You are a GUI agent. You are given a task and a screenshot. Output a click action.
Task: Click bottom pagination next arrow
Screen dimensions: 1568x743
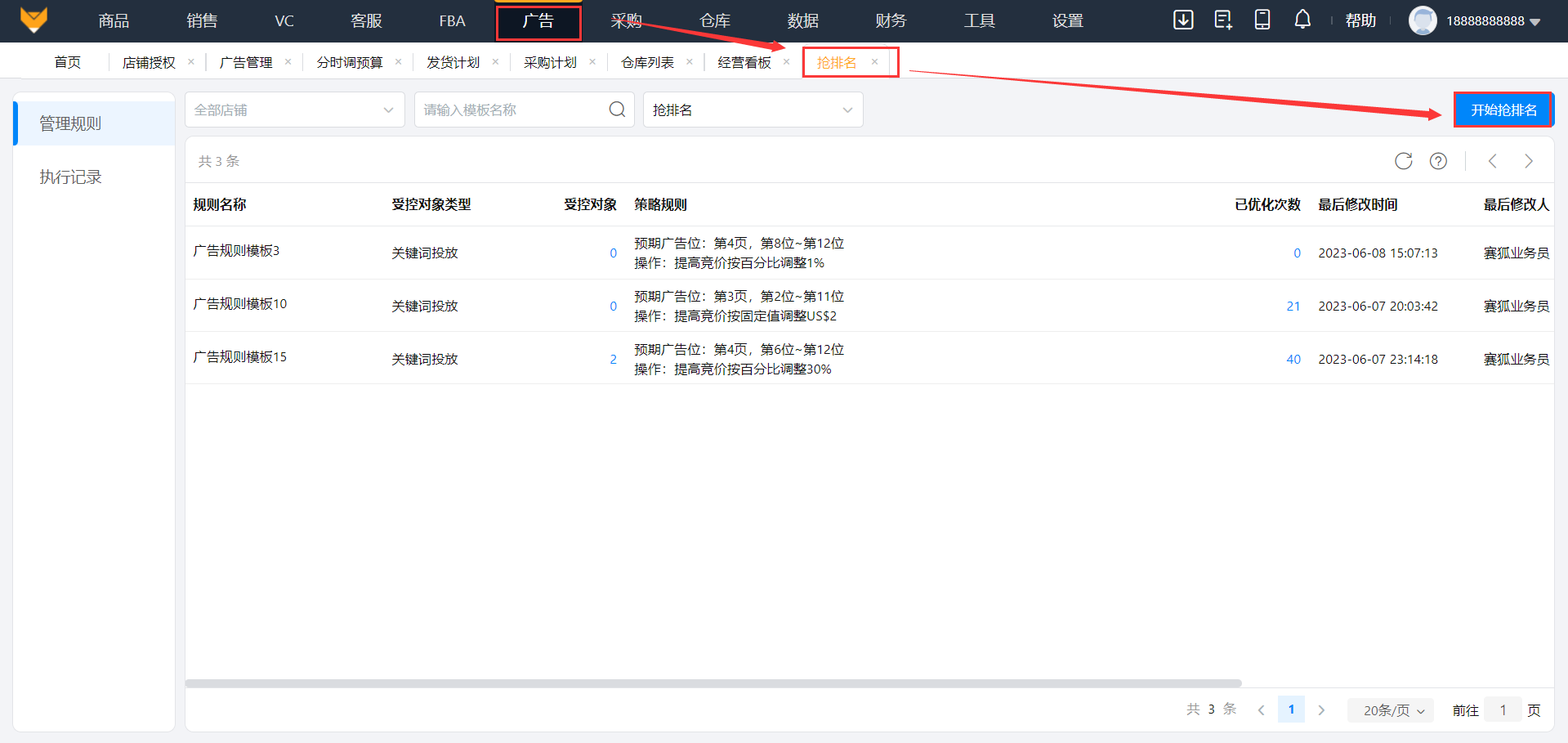coord(1321,710)
